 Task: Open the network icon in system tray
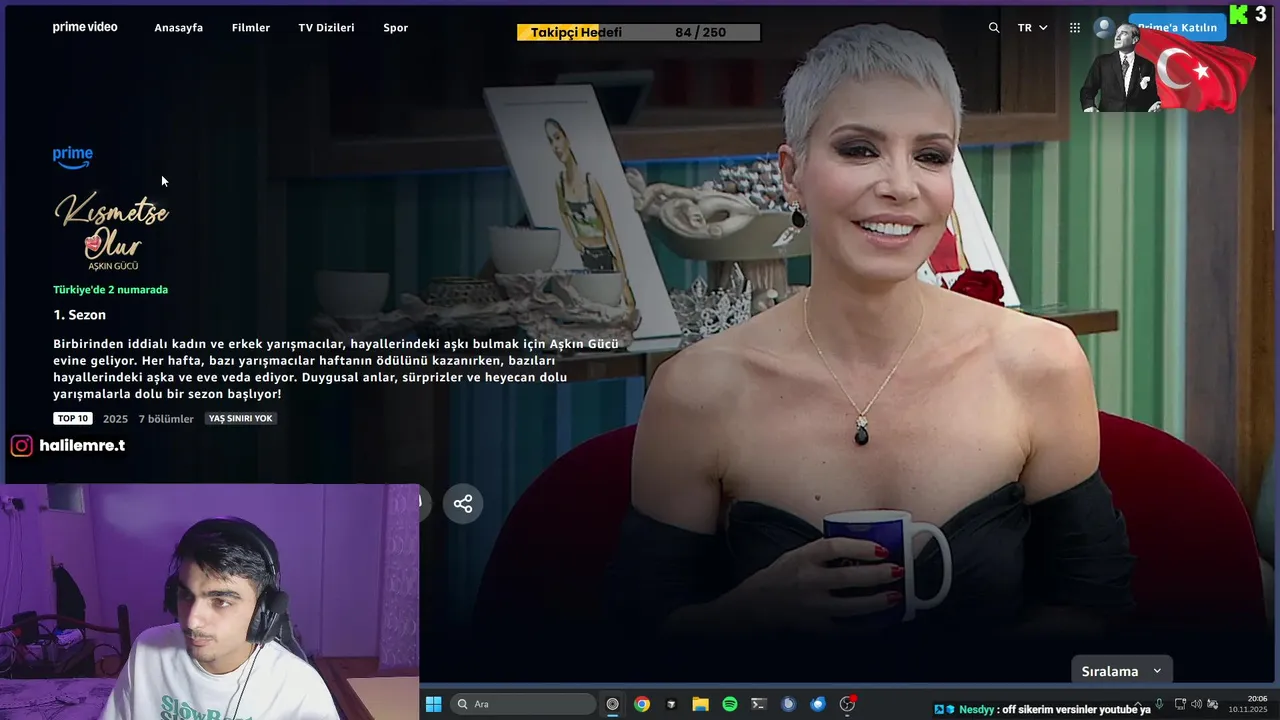(x=1180, y=704)
